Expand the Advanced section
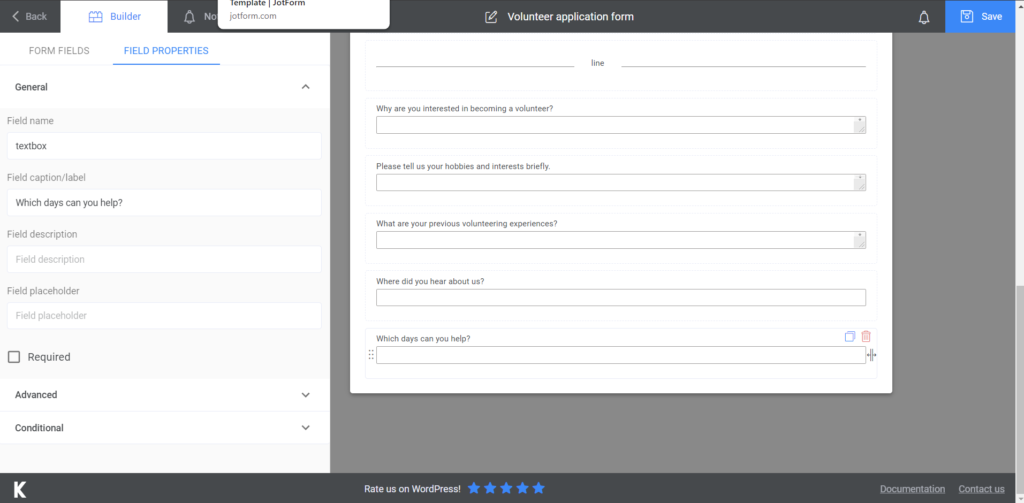This screenshot has width=1024, height=503. point(165,395)
